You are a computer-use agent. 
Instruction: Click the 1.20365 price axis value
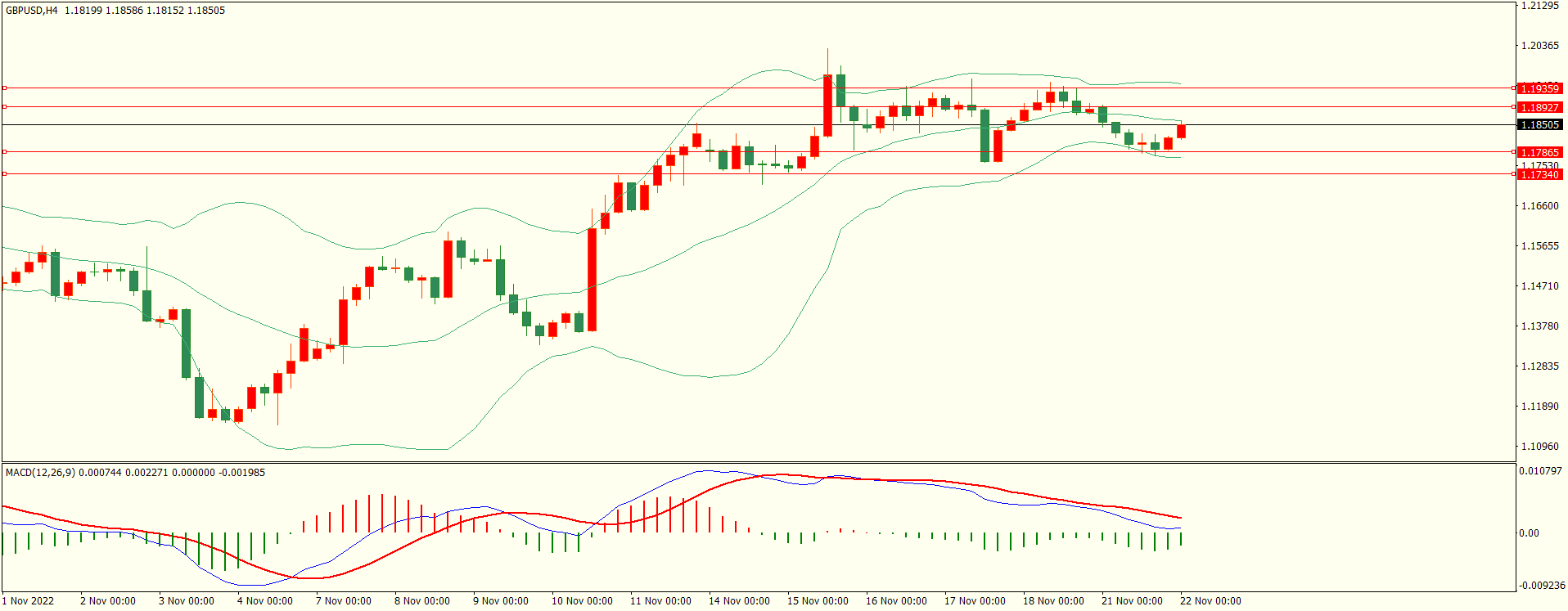1539,46
